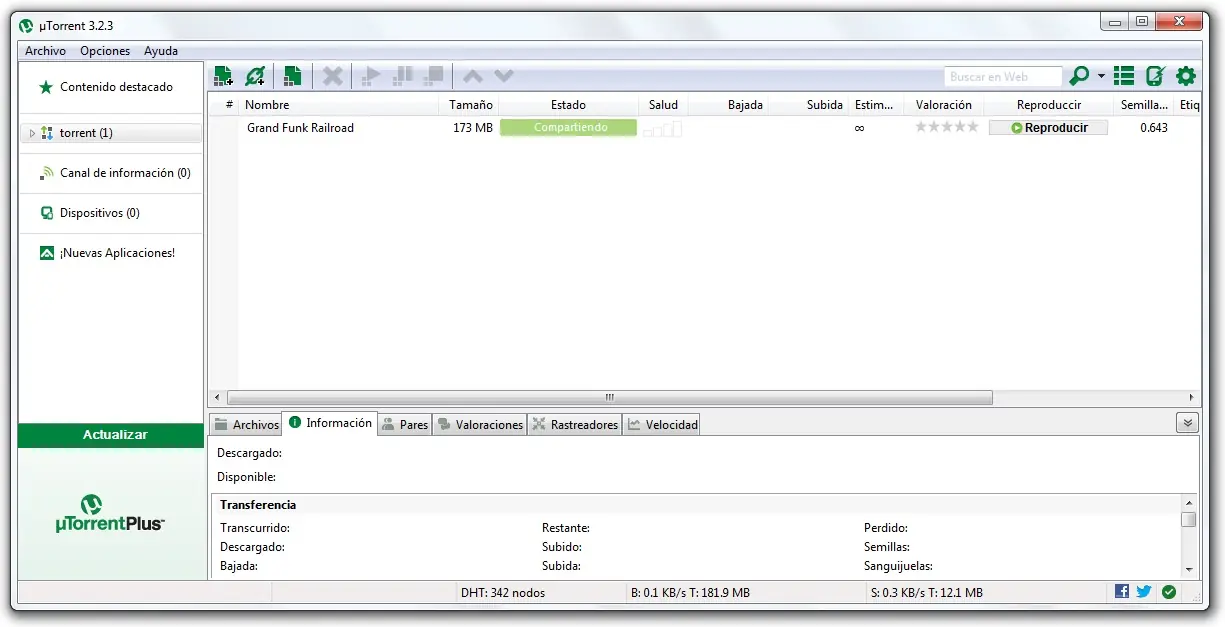Click the Remove torrent X icon

tap(333, 76)
